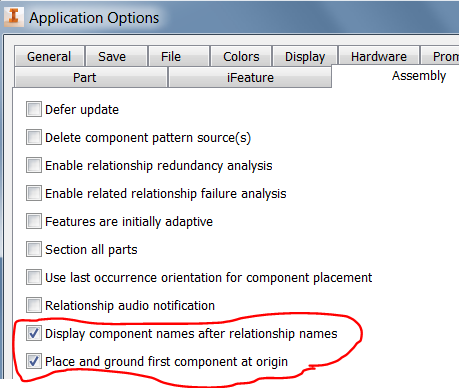Open the General tab
Image resolution: width=459 pixels, height=388 pixels.
tap(49, 56)
